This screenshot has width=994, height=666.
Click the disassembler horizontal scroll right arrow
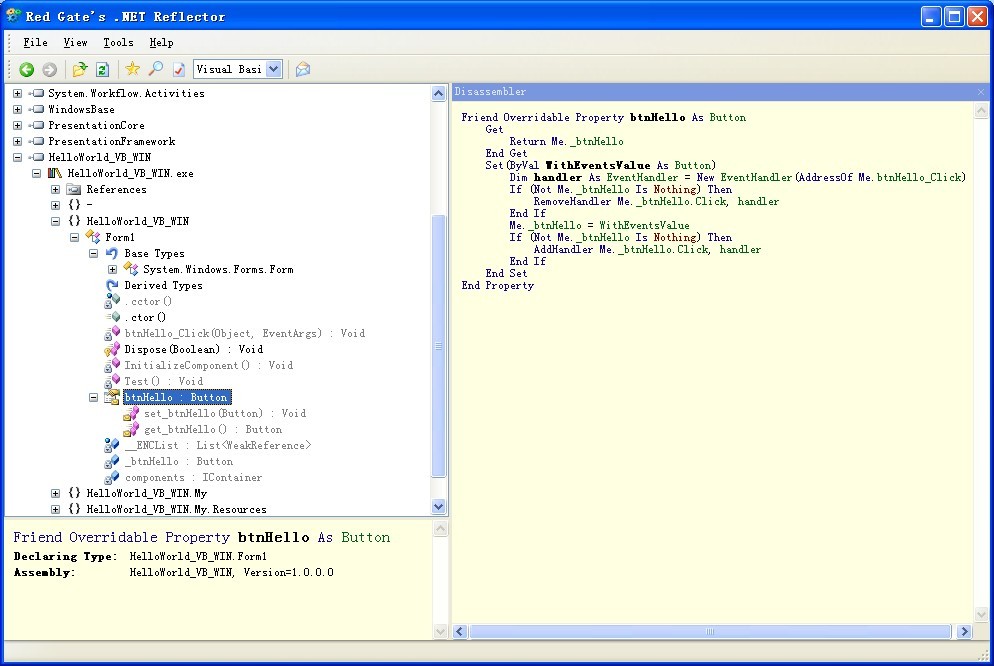point(964,631)
